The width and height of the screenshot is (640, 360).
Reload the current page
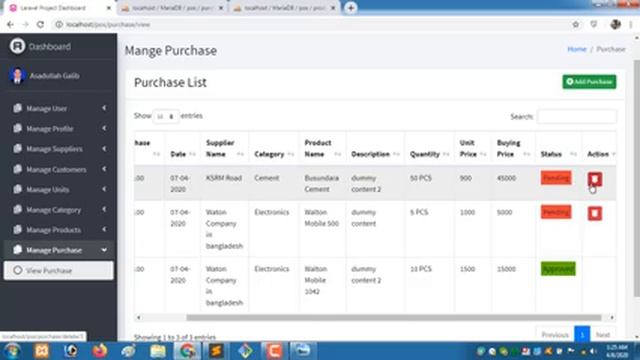pyautogui.click(x=40, y=24)
